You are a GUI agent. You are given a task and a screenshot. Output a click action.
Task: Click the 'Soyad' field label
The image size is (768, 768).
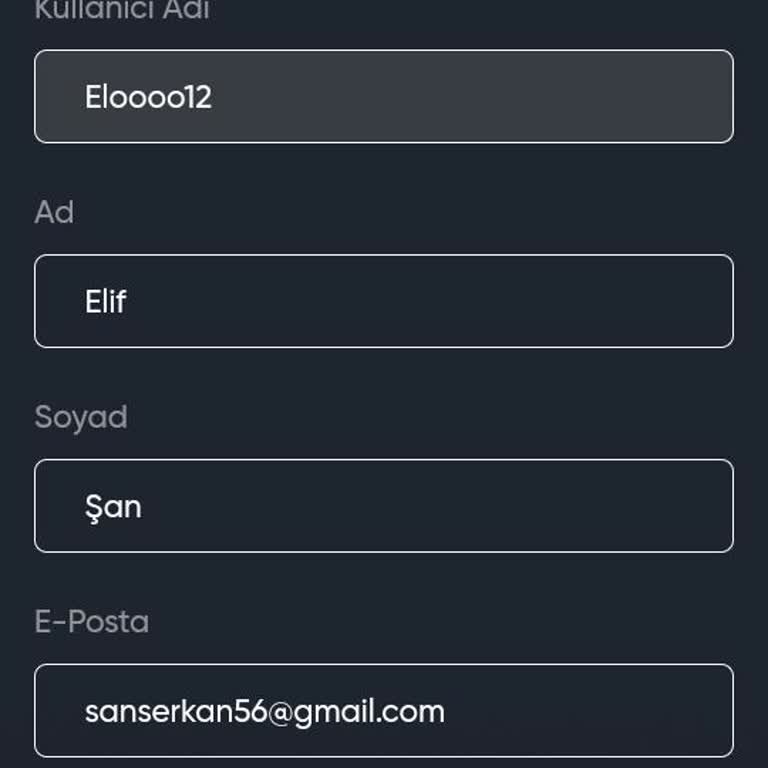pos(81,417)
